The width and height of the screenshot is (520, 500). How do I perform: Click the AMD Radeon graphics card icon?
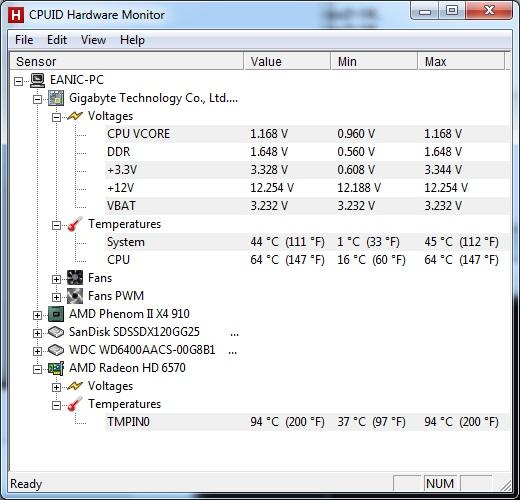pyautogui.click(x=56, y=368)
